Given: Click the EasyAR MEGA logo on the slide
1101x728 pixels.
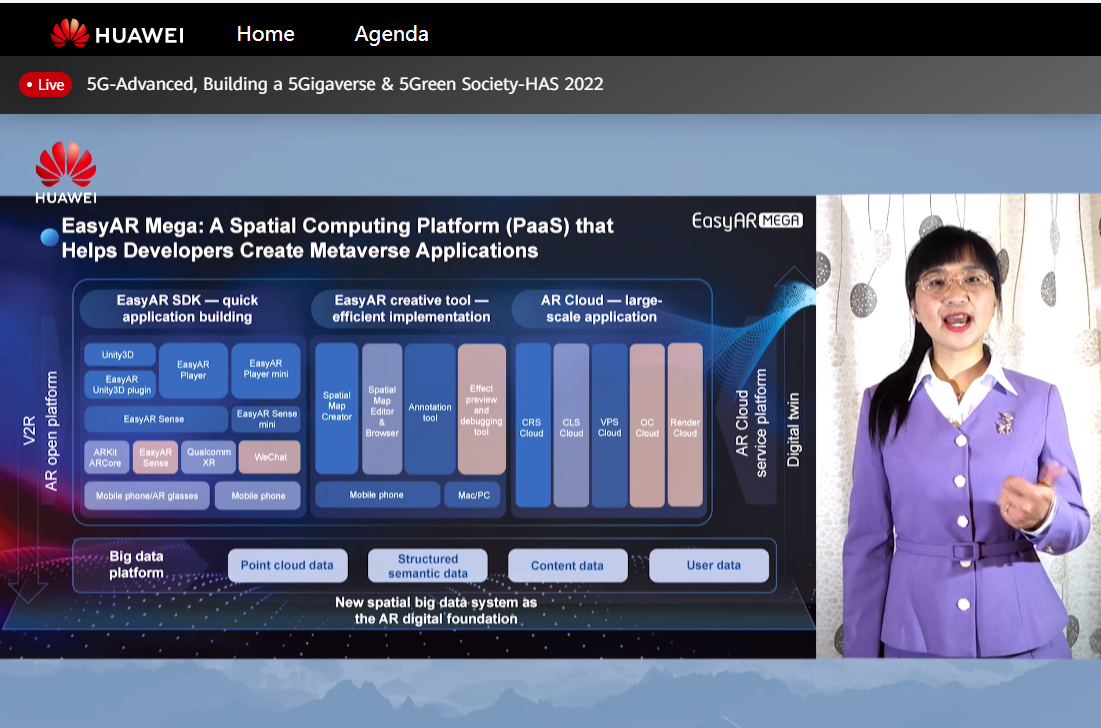Looking at the screenshot, I should pos(747,220).
